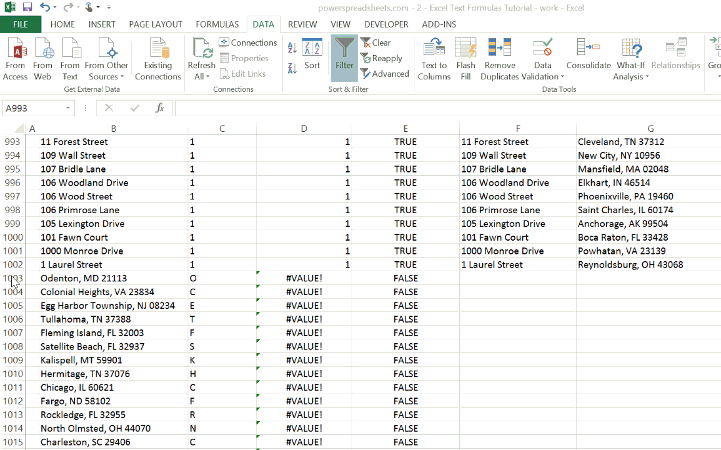Run Flash Fill from the ribbon
Image resolution: width=721 pixels, height=450 pixels.
click(x=465, y=58)
